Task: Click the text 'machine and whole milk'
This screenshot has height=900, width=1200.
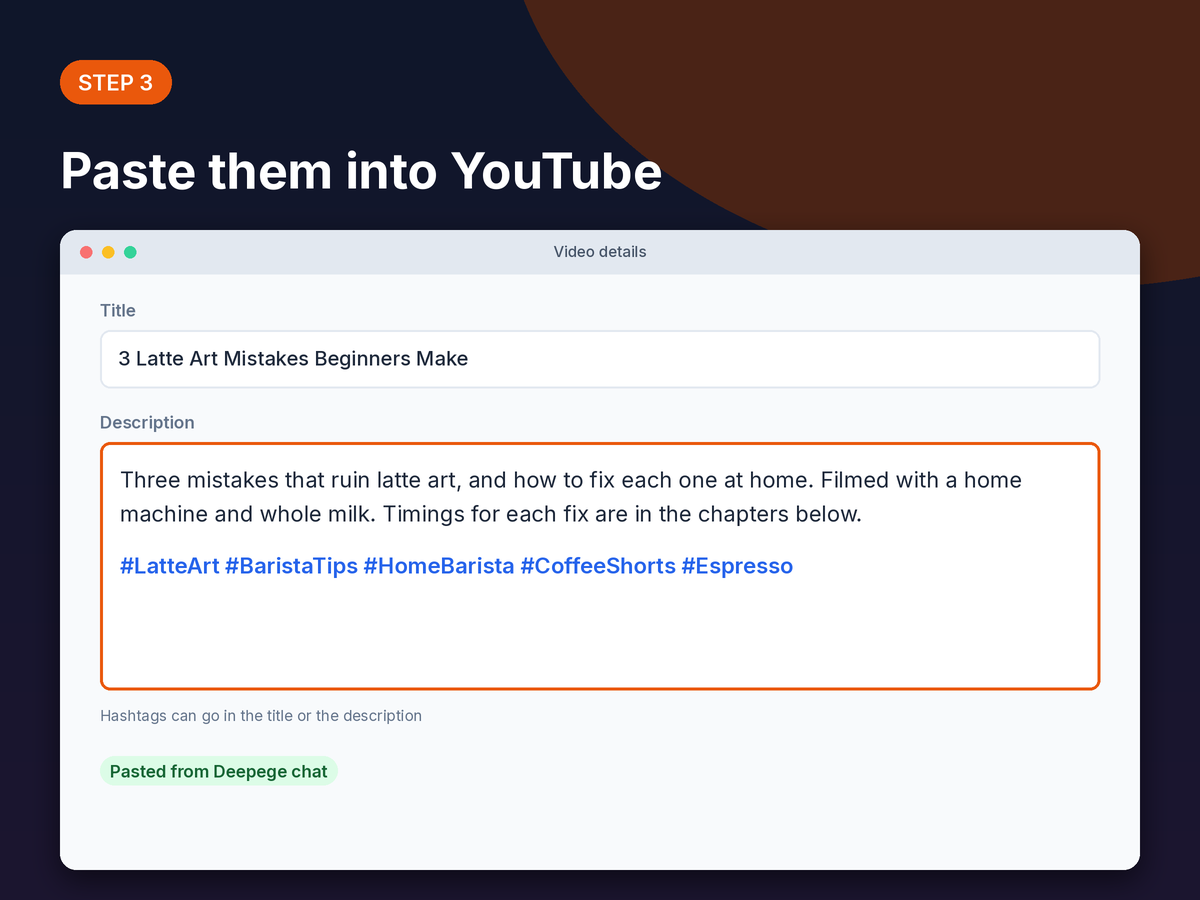Action: pyautogui.click(x=248, y=515)
